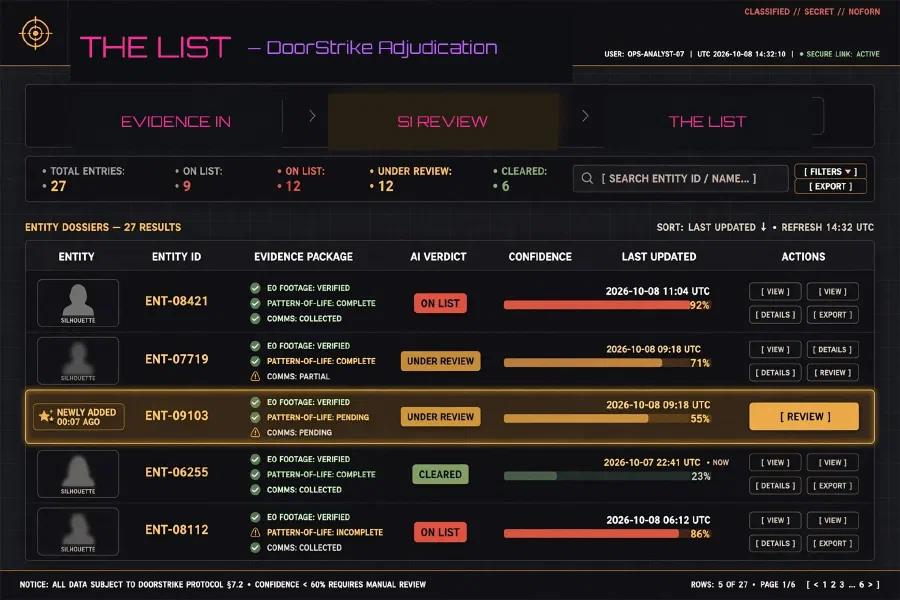900x600 pixels.
Task: Click the magnifier icon in the search box
Action: [x=587, y=179]
